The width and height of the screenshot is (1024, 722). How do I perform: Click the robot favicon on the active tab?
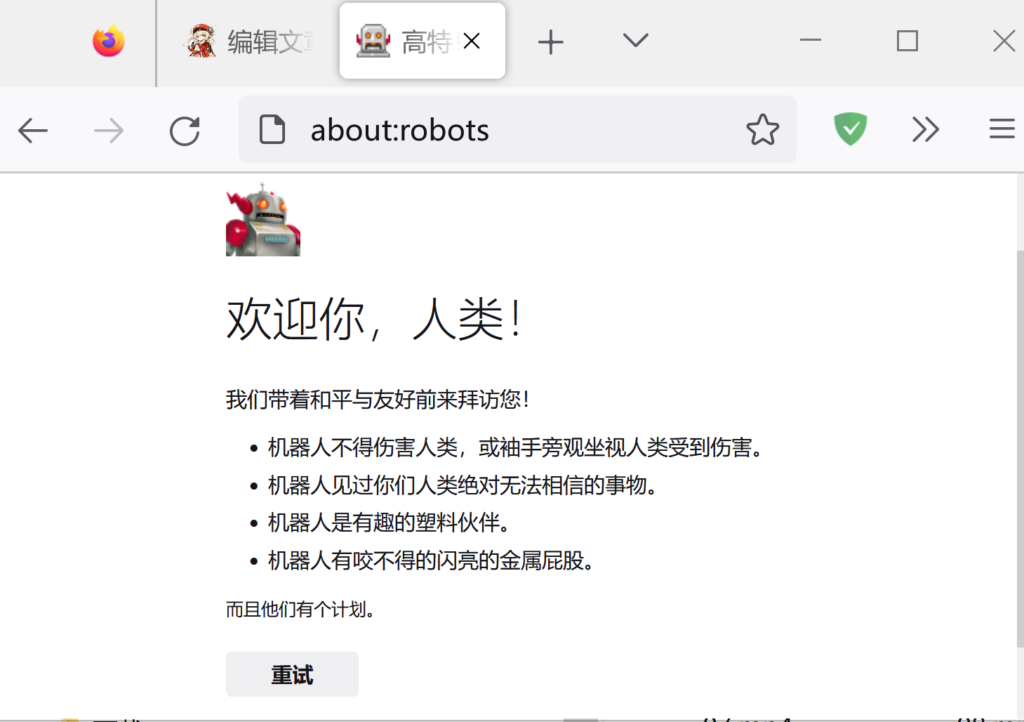point(374,40)
